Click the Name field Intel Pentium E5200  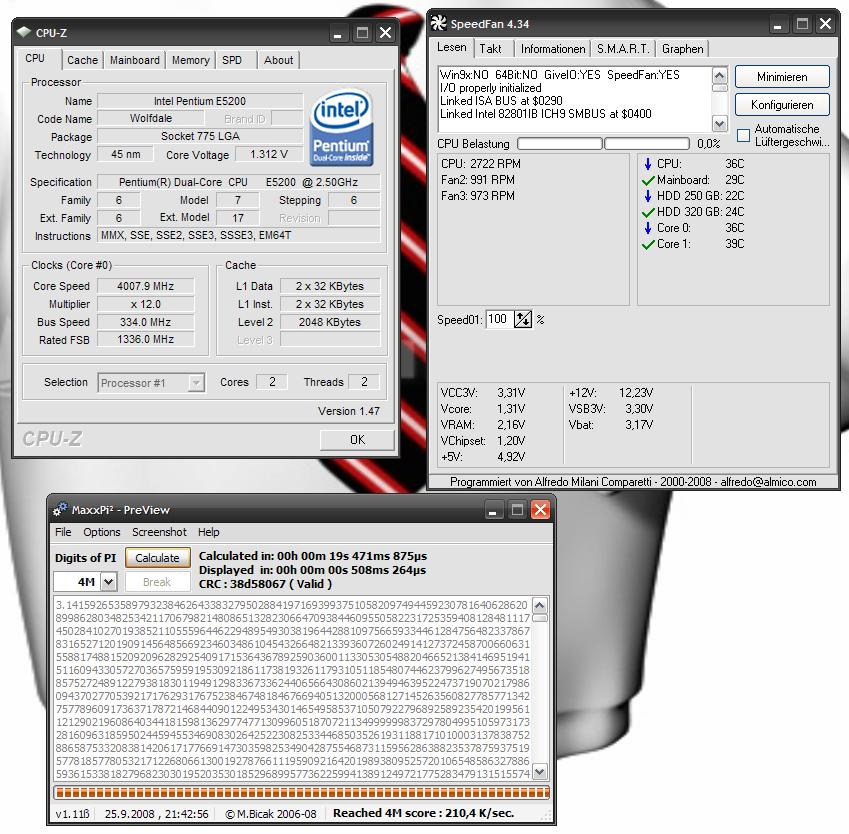point(200,101)
